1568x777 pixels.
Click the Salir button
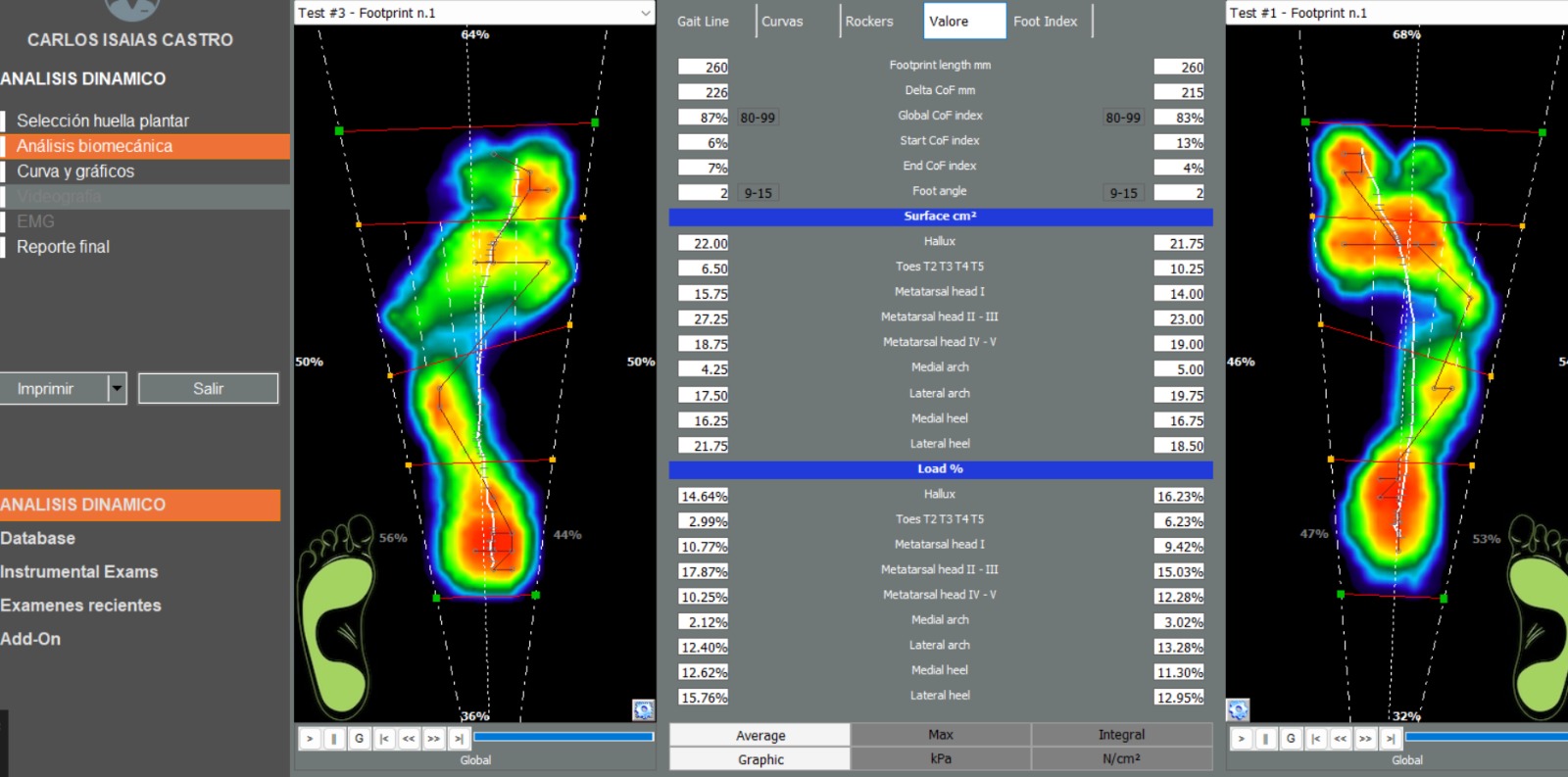pyautogui.click(x=208, y=388)
